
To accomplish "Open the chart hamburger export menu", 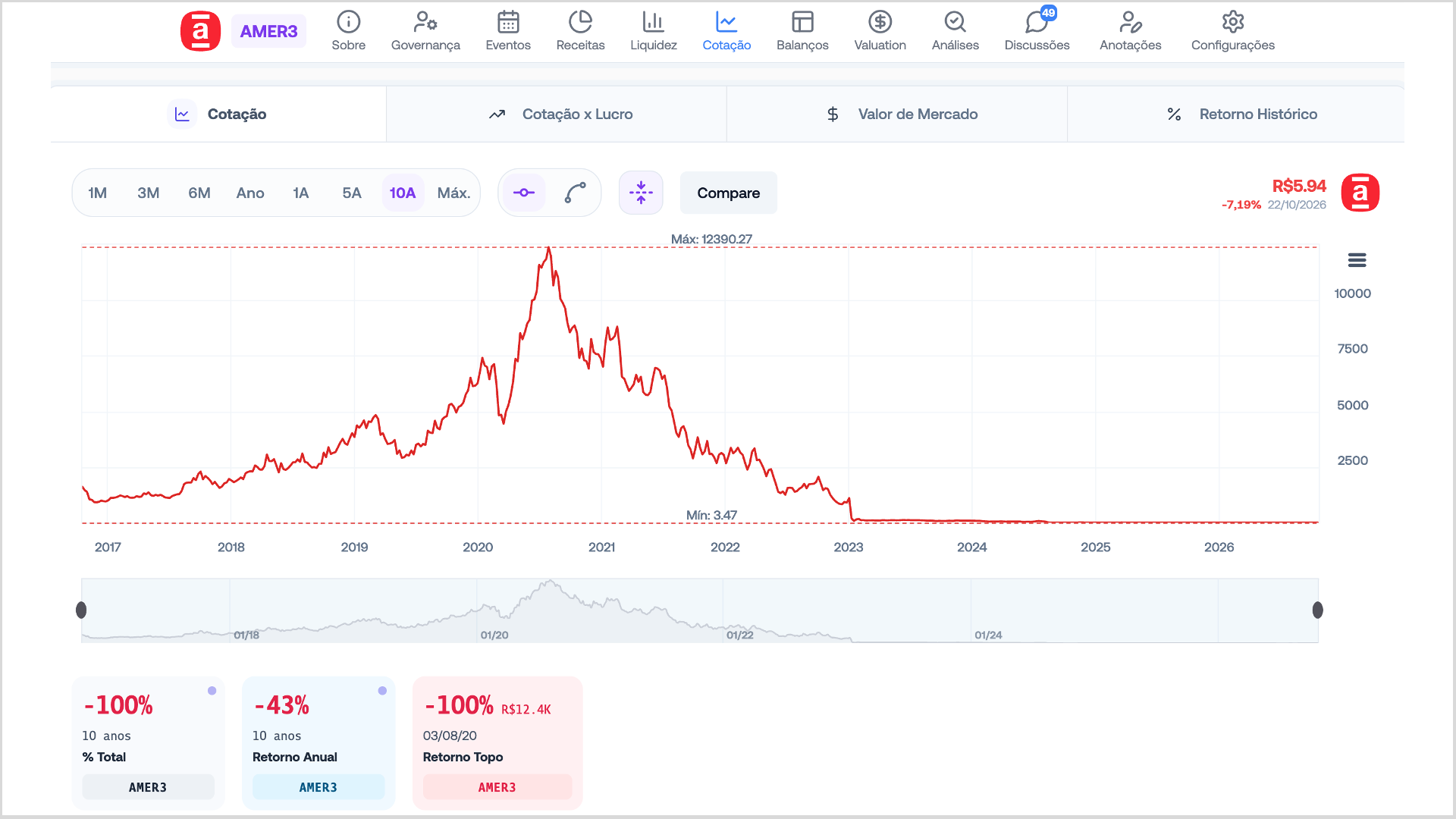I will click(1357, 260).
